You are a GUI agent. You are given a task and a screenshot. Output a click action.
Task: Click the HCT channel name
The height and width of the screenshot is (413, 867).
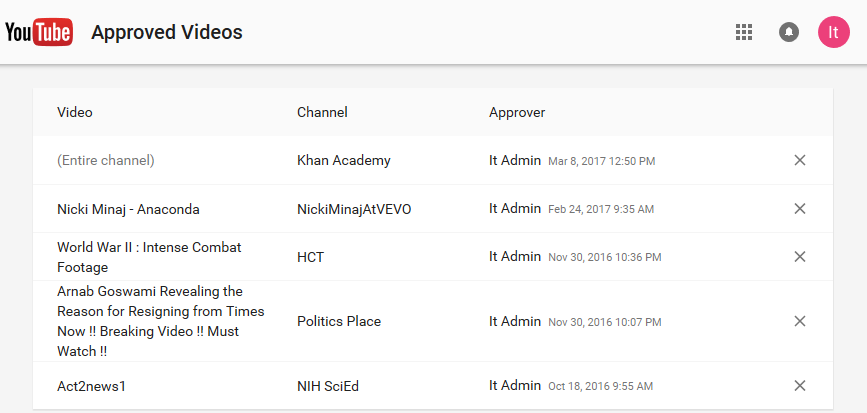click(x=310, y=257)
